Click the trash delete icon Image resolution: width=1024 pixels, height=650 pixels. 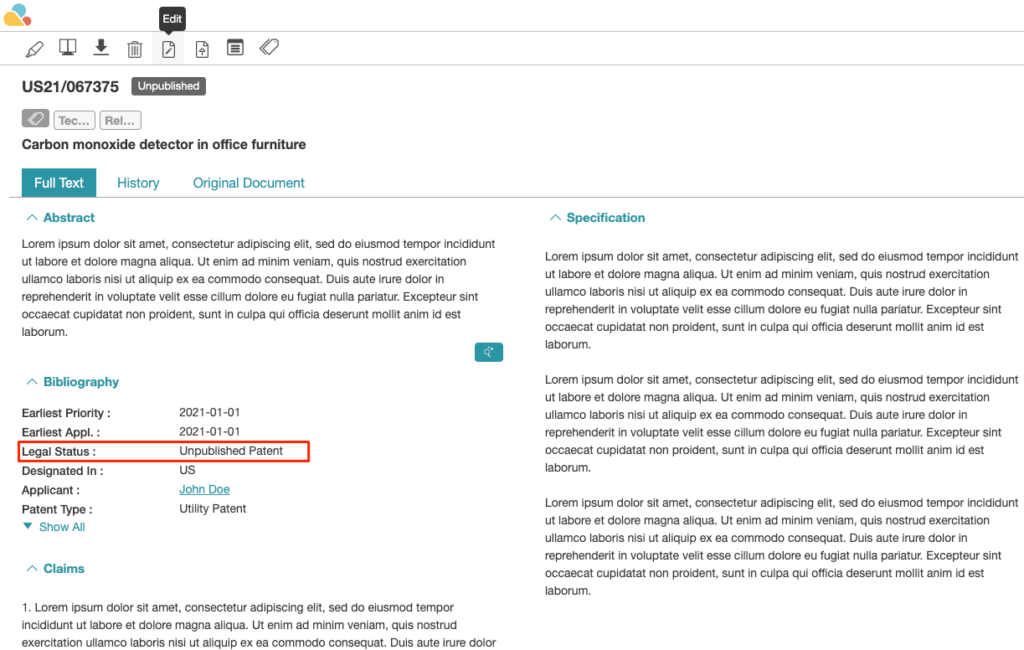(x=134, y=49)
